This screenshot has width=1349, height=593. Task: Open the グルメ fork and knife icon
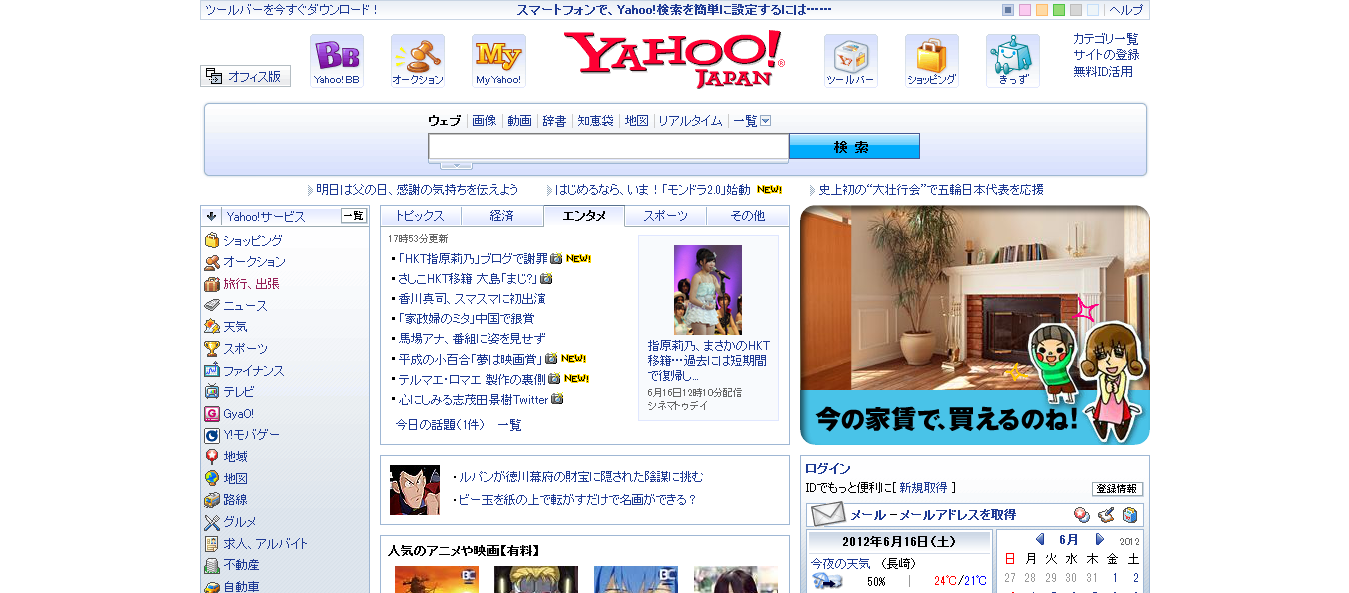[212, 522]
